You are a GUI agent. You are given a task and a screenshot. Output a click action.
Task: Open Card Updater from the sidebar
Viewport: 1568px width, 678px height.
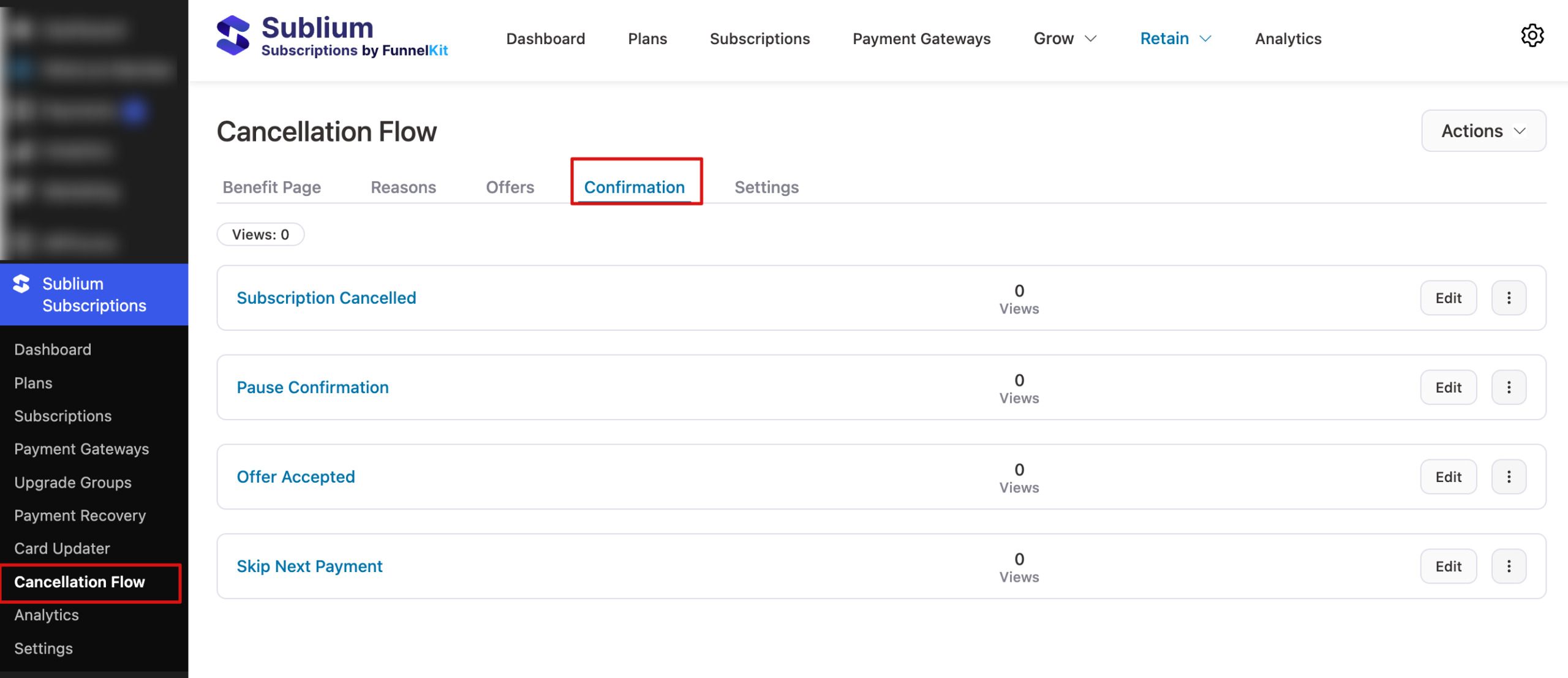tap(62, 548)
